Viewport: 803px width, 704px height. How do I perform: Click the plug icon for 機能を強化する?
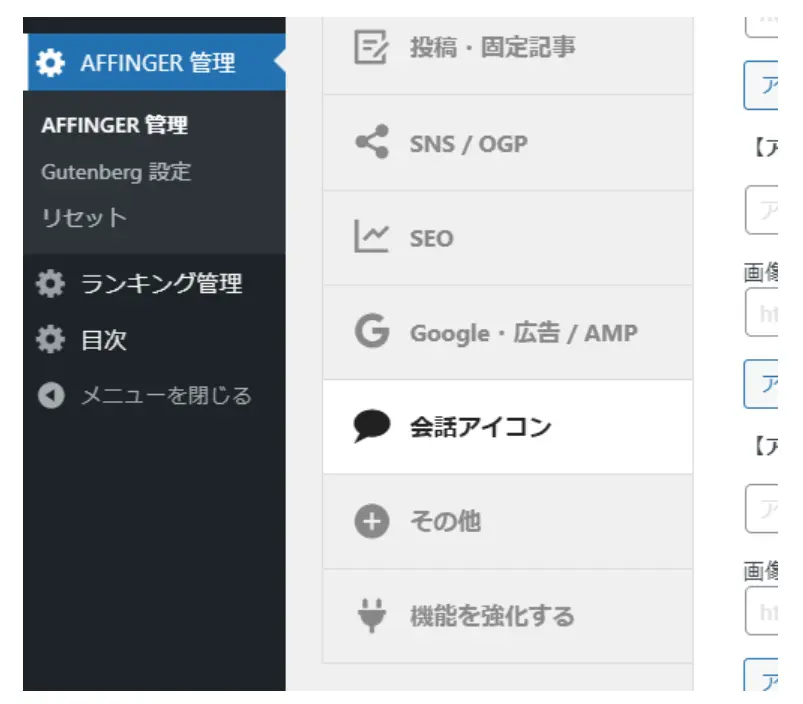click(x=371, y=616)
